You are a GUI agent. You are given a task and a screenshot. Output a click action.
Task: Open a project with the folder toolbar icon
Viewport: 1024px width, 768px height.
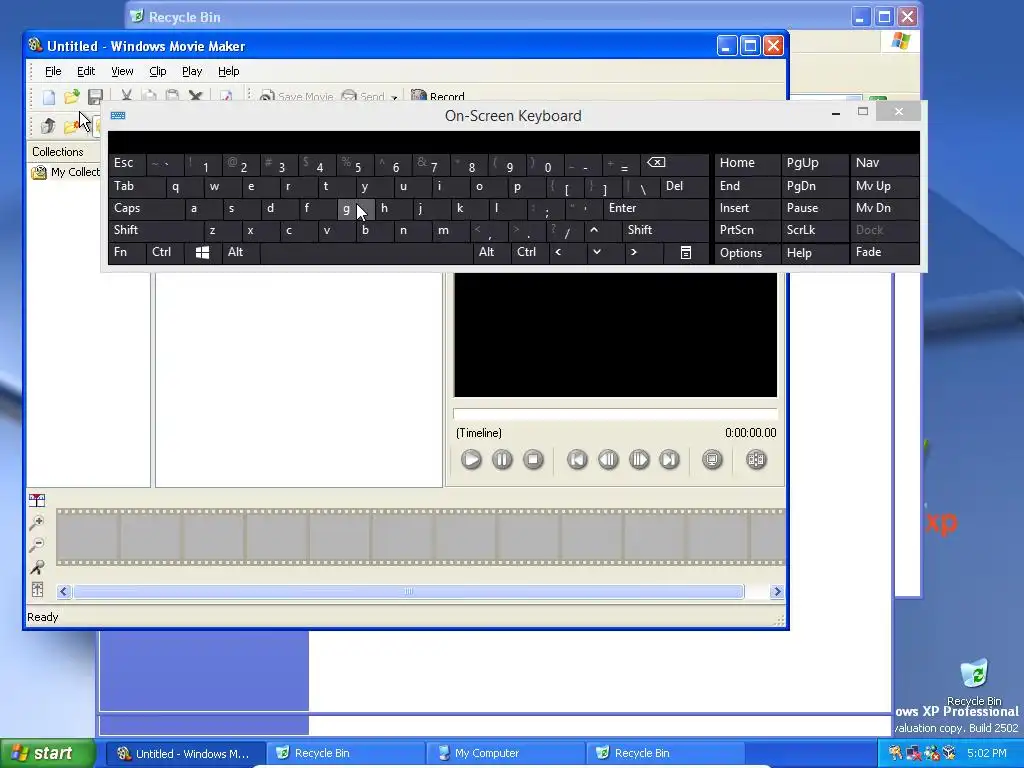71,97
